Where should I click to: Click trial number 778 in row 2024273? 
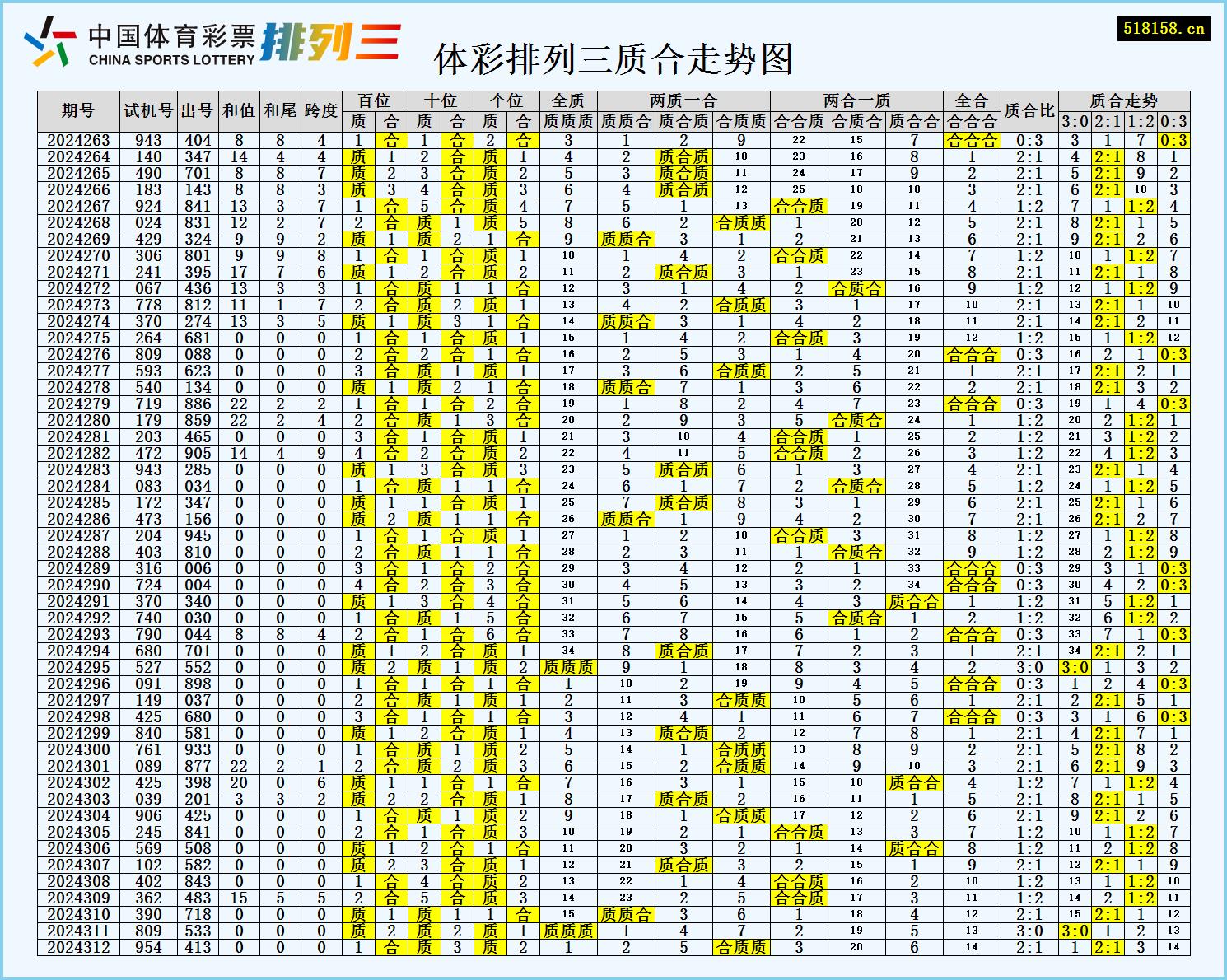(148, 306)
